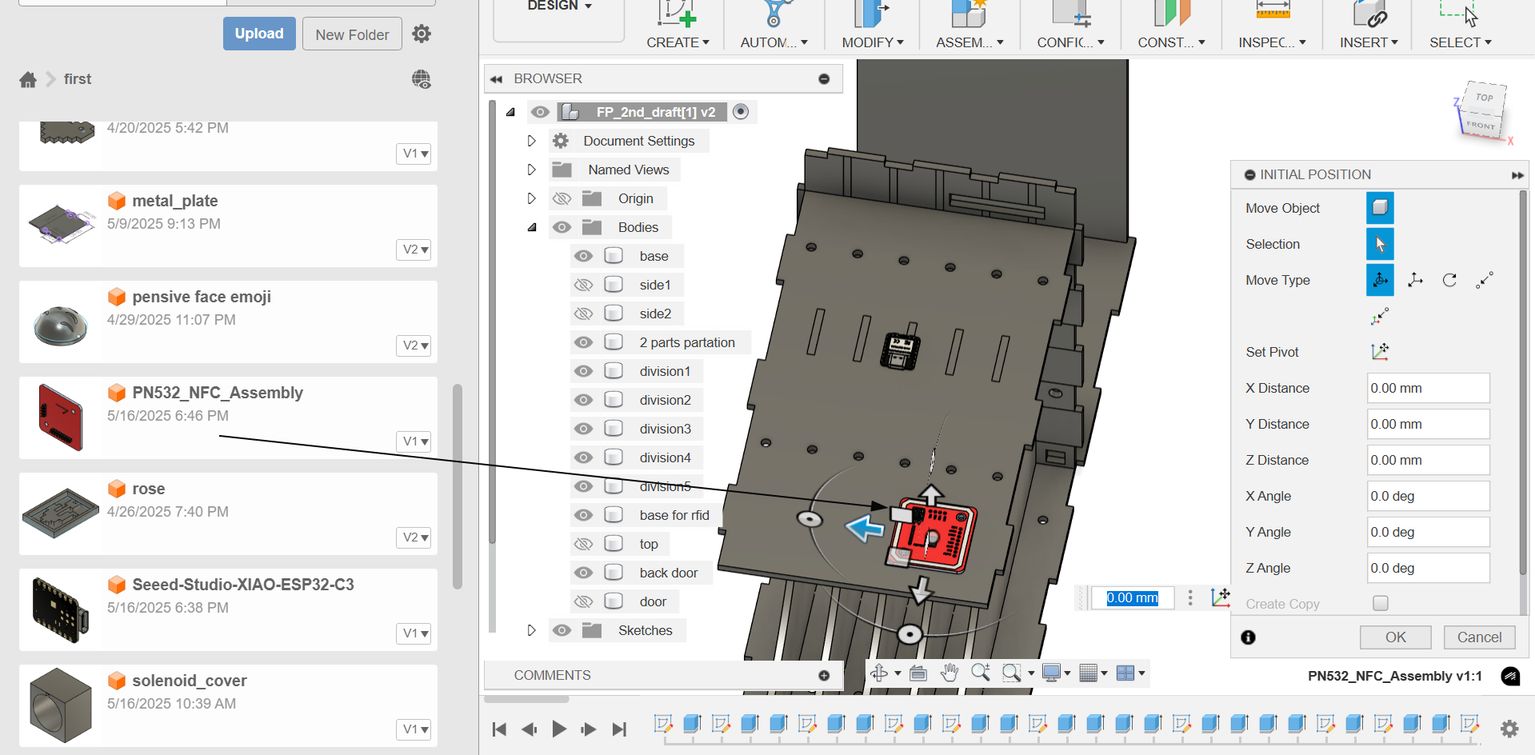Image resolution: width=1535 pixels, height=755 pixels.
Task: Select the Pan hand tool
Action: pos(950,673)
